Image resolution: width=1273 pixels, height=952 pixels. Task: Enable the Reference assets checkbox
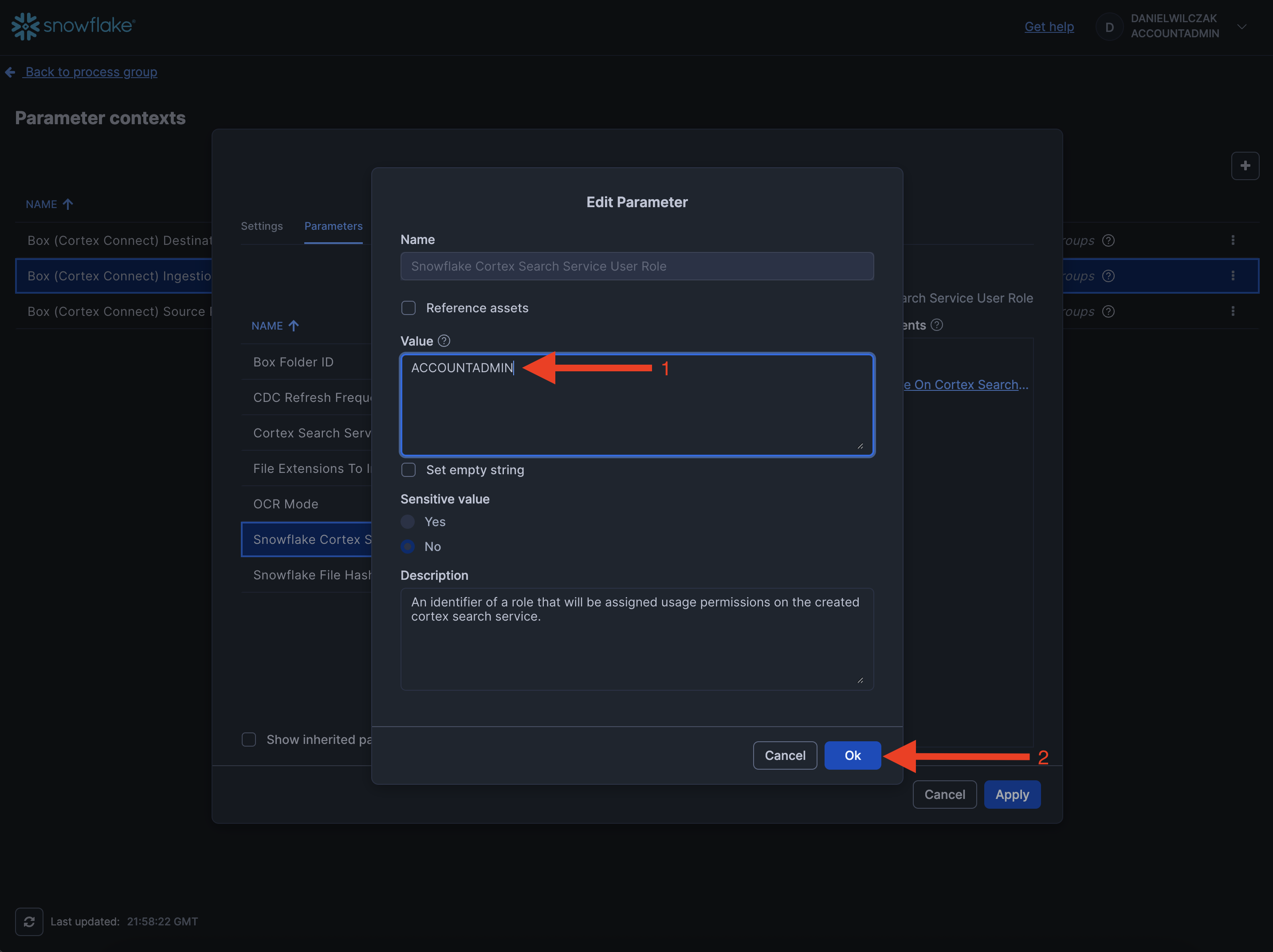(x=409, y=308)
